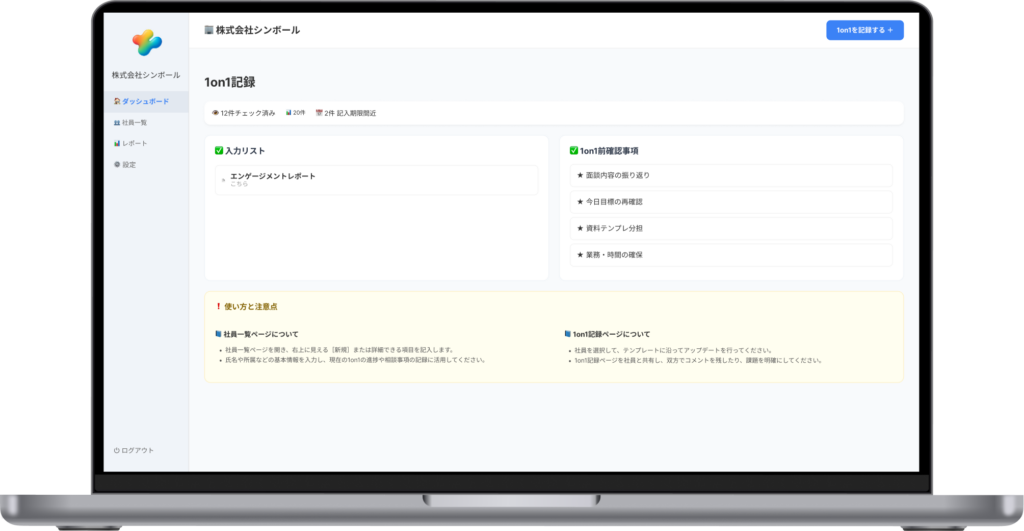Open the レポート sidebar page
The width and height of the screenshot is (1024, 531).
pyautogui.click(x=133, y=143)
